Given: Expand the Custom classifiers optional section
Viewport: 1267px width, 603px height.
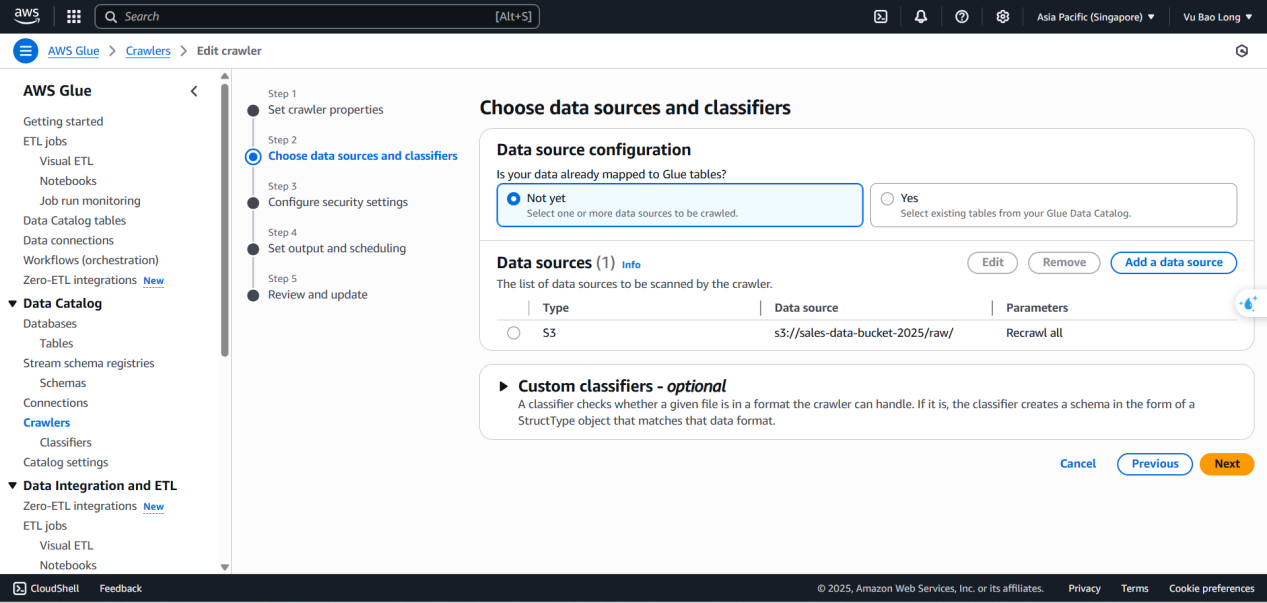Looking at the screenshot, I should tap(504, 386).
